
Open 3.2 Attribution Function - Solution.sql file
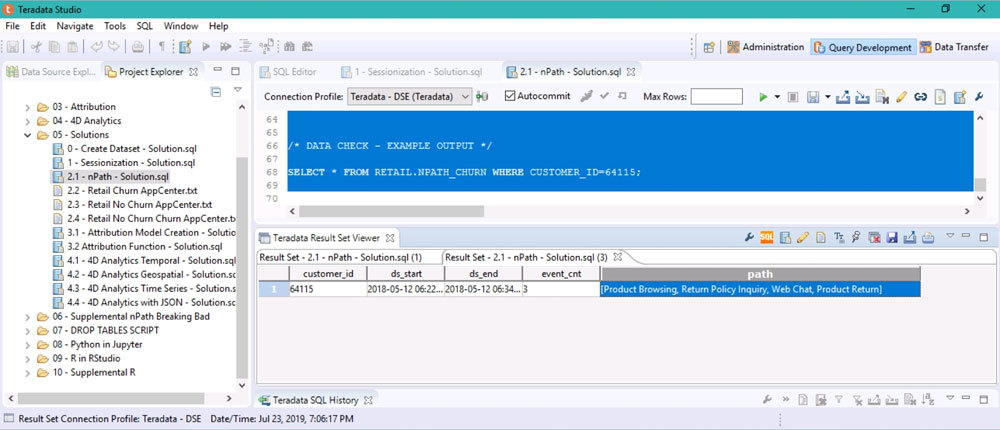pyautogui.click(x=144, y=246)
